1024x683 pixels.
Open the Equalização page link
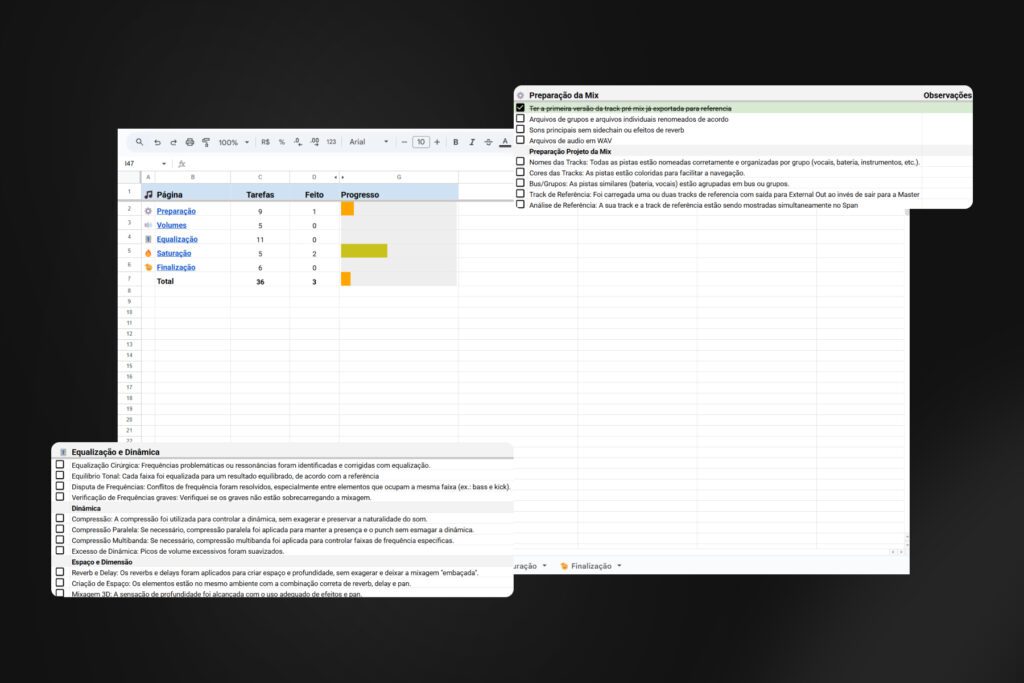(x=177, y=239)
